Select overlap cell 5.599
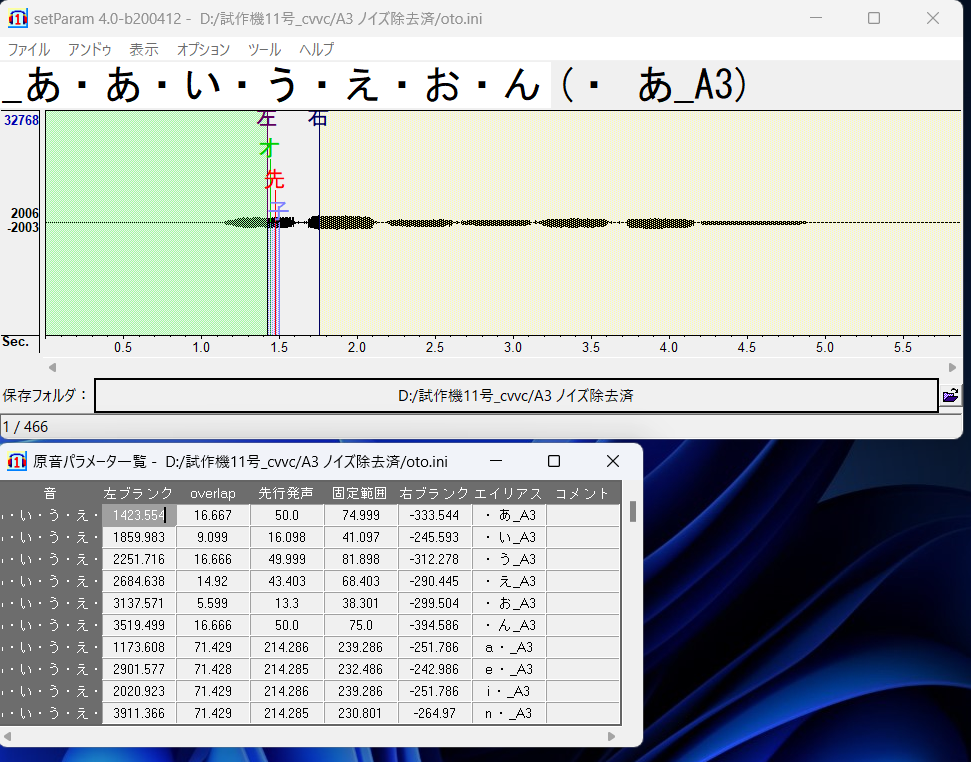Image resolution: width=971 pixels, height=762 pixels. tap(213, 603)
